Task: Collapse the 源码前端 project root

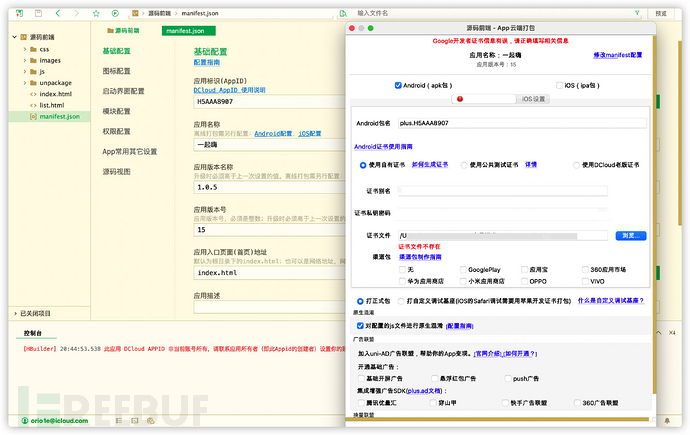Action: 15,37
